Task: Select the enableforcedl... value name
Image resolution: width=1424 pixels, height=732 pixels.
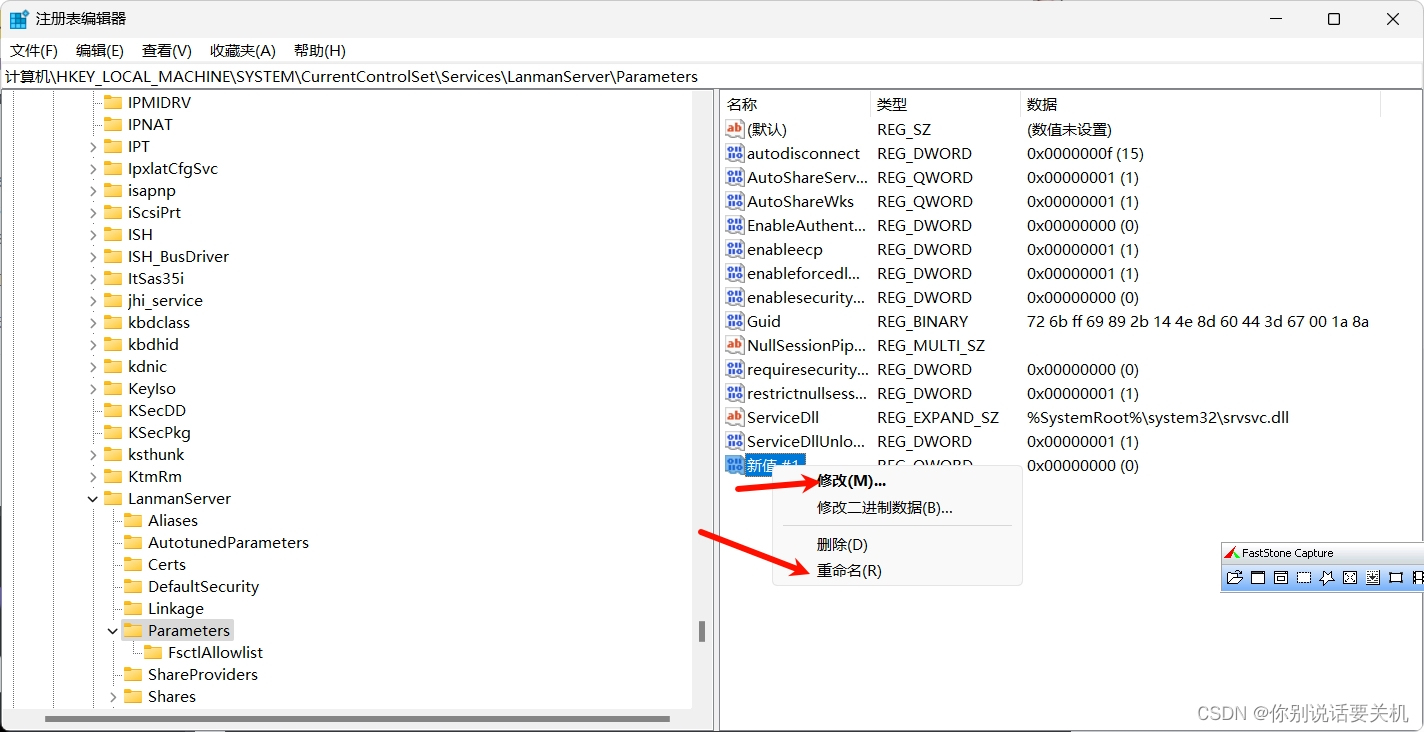Action: point(803,273)
